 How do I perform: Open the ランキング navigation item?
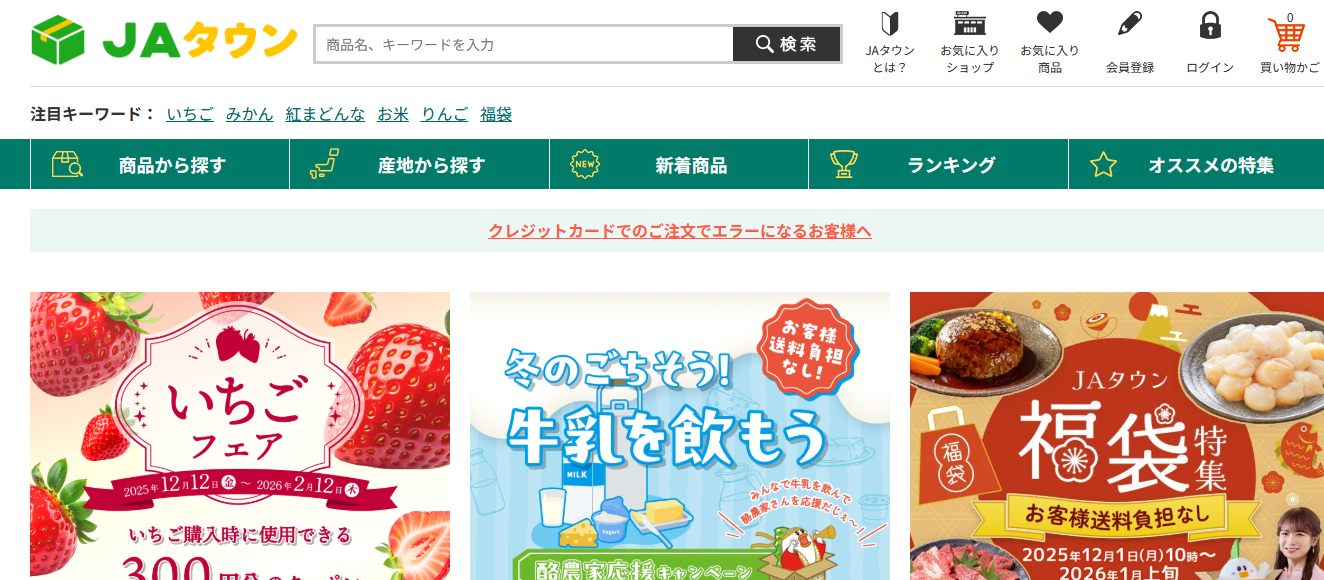coord(938,165)
